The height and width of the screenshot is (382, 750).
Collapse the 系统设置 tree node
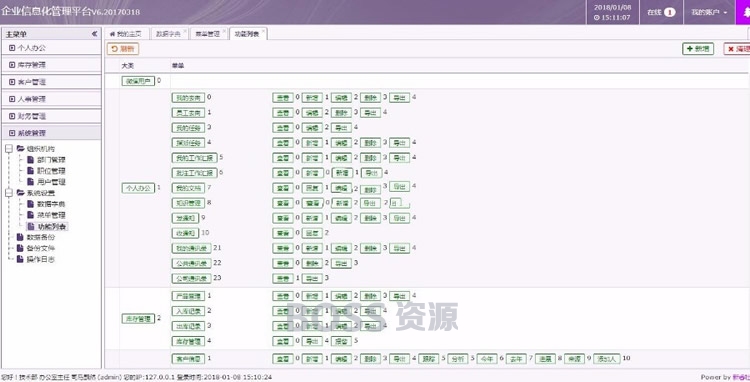(9, 193)
